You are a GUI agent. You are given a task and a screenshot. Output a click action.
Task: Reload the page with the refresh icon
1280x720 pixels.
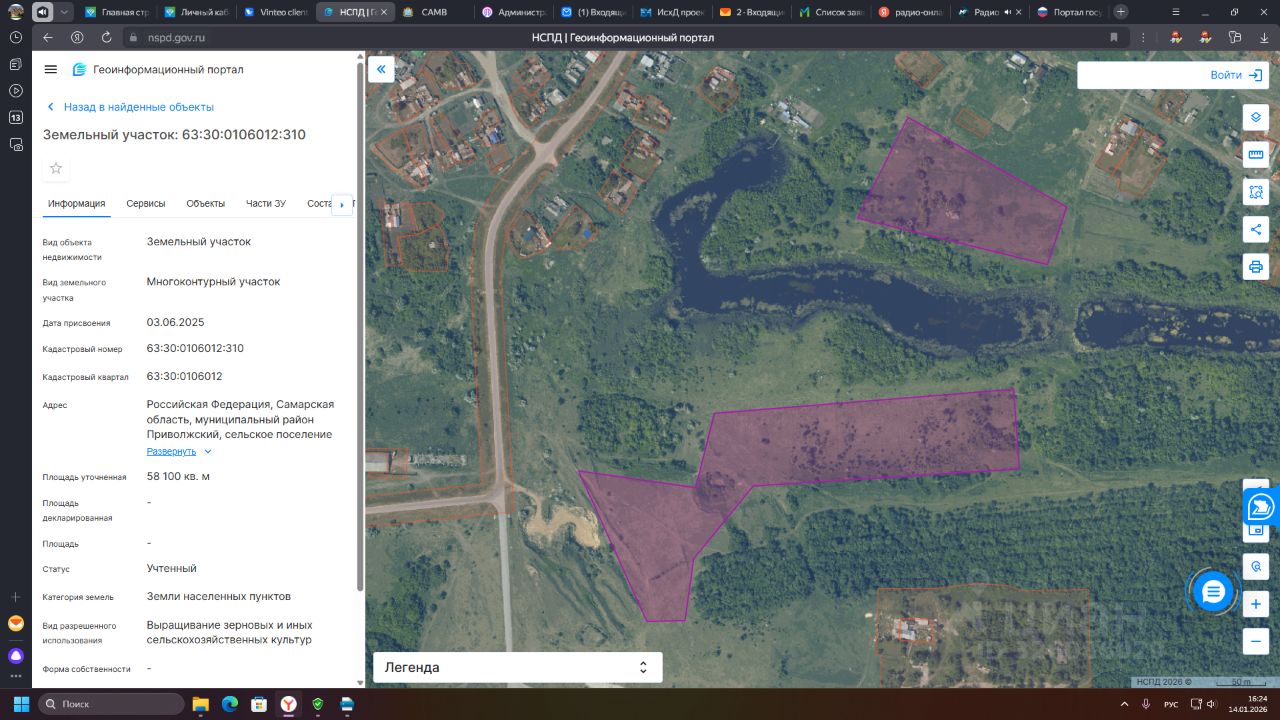coord(106,37)
